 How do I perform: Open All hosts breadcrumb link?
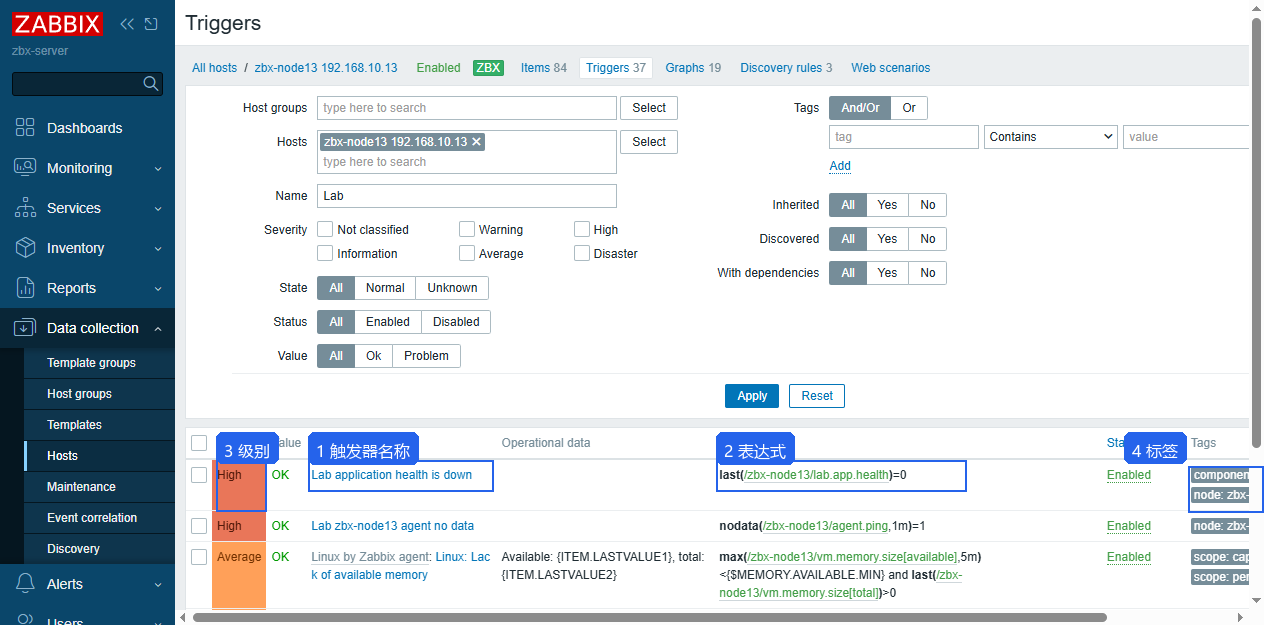pos(215,68)
